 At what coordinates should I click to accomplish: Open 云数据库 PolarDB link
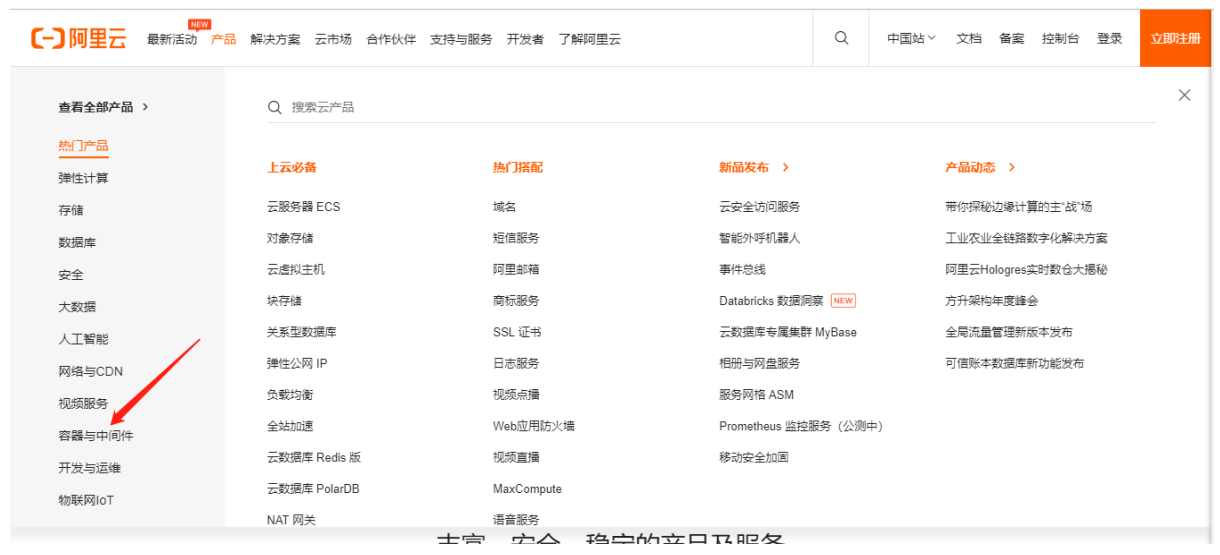point(313,489)
